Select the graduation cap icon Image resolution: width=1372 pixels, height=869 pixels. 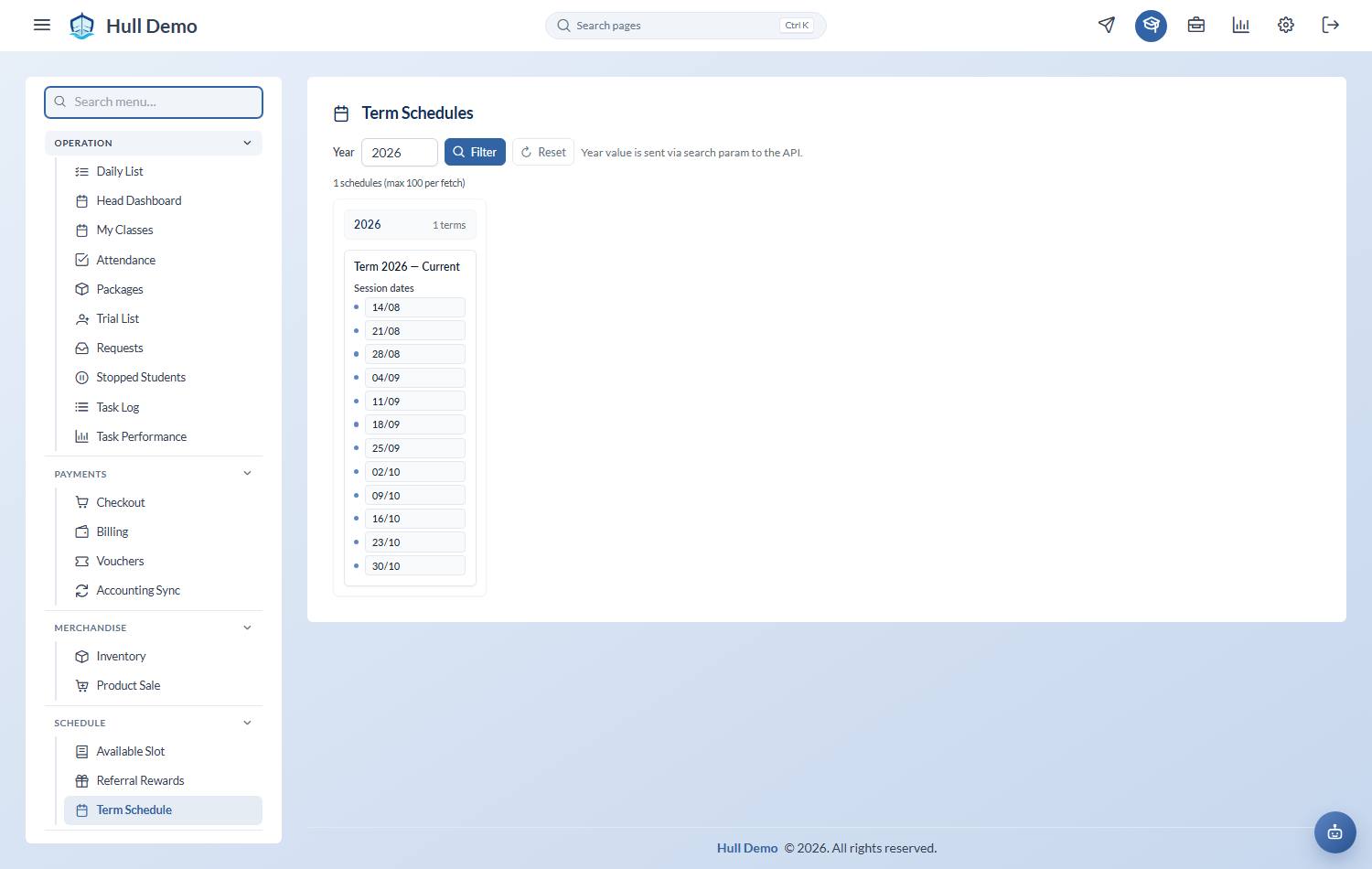click(1151, 25)
